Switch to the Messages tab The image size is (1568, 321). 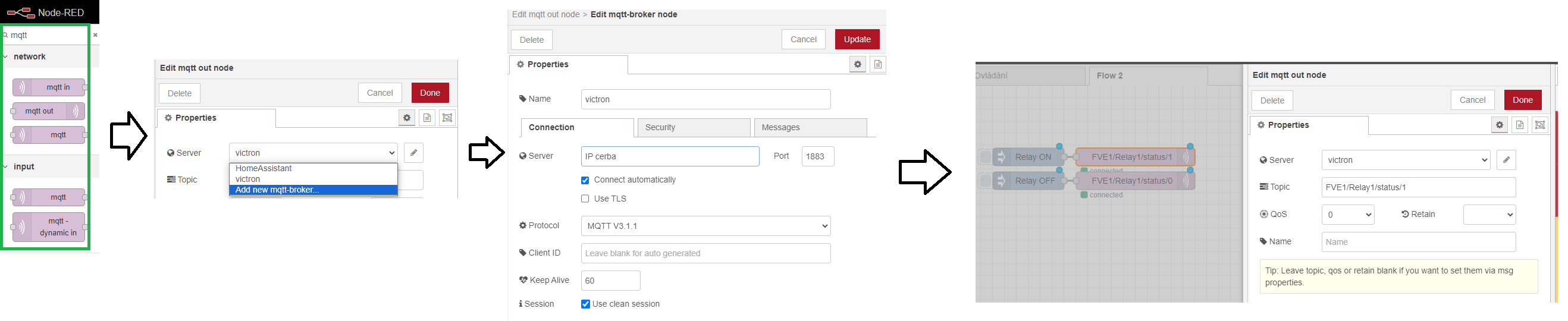pyautogui.click(x=810, y=128)
